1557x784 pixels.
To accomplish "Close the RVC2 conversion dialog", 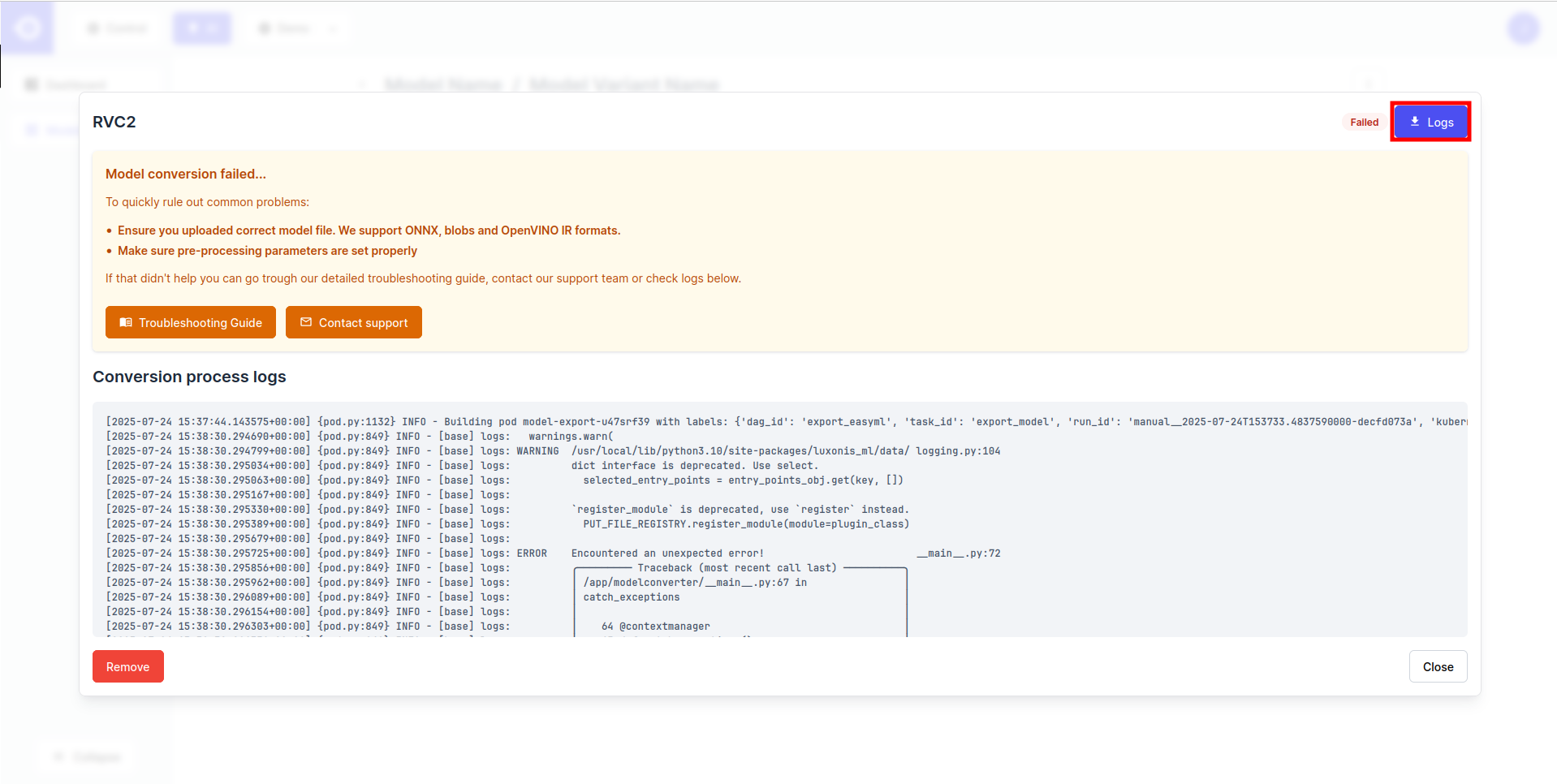I will (x=1437, y=666).
